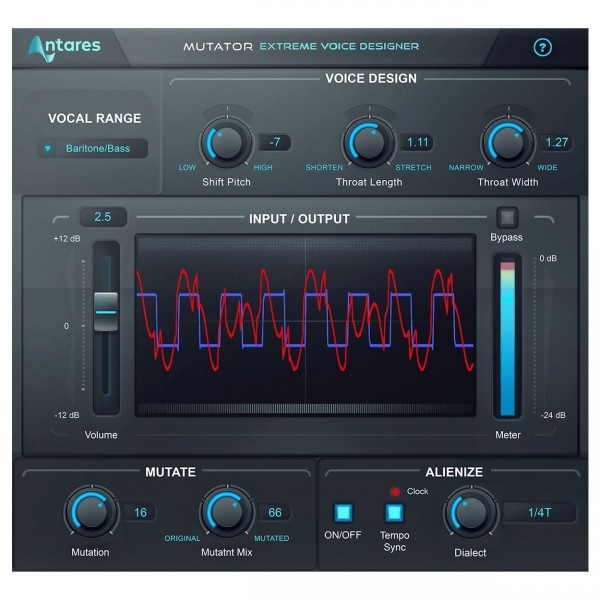Image resolution: width=600 pixels, height=600 pixels.
Task: Click the Volume fader handle
Action: coord(106,312)
